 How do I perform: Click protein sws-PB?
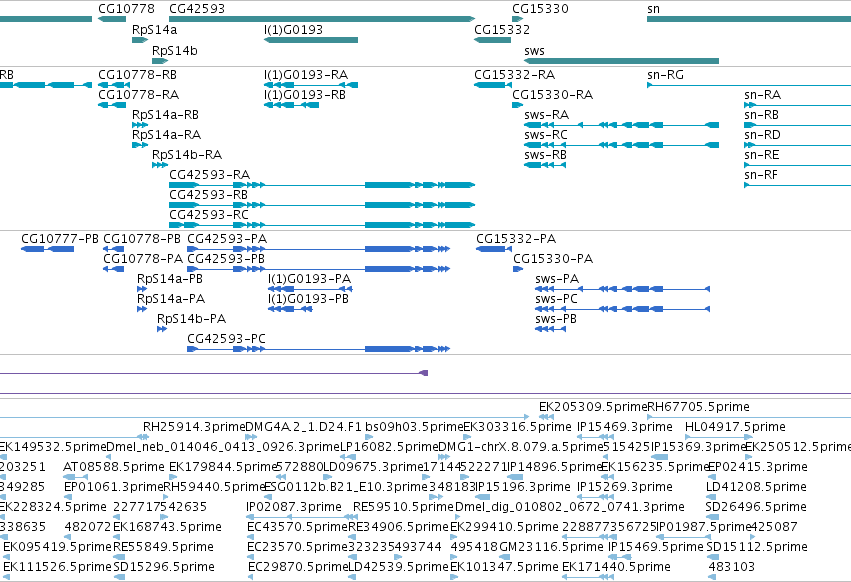click(x=550, y=329)
